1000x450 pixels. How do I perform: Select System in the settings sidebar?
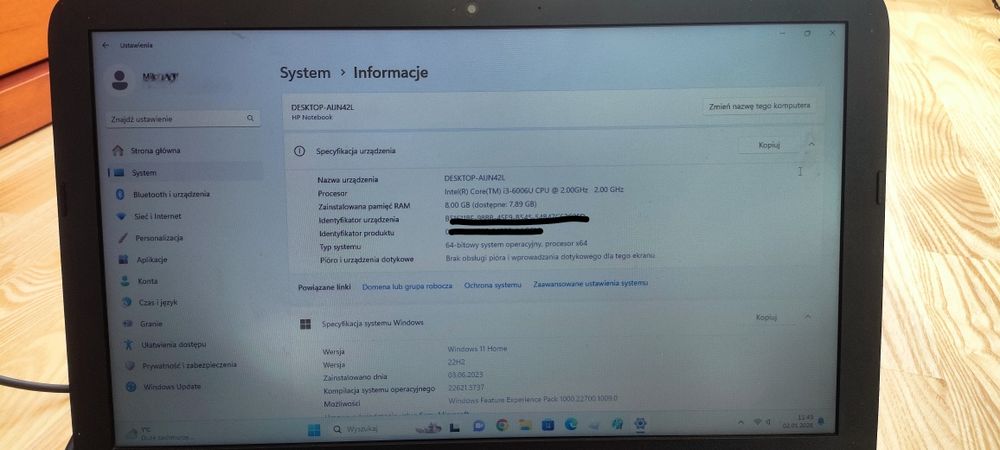(186, 173)
